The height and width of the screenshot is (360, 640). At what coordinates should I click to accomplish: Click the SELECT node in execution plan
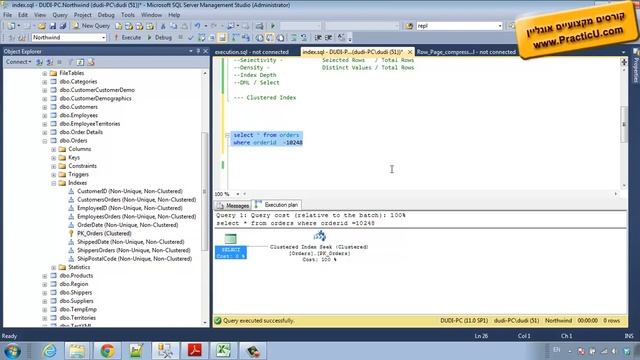tap(231, 246)
